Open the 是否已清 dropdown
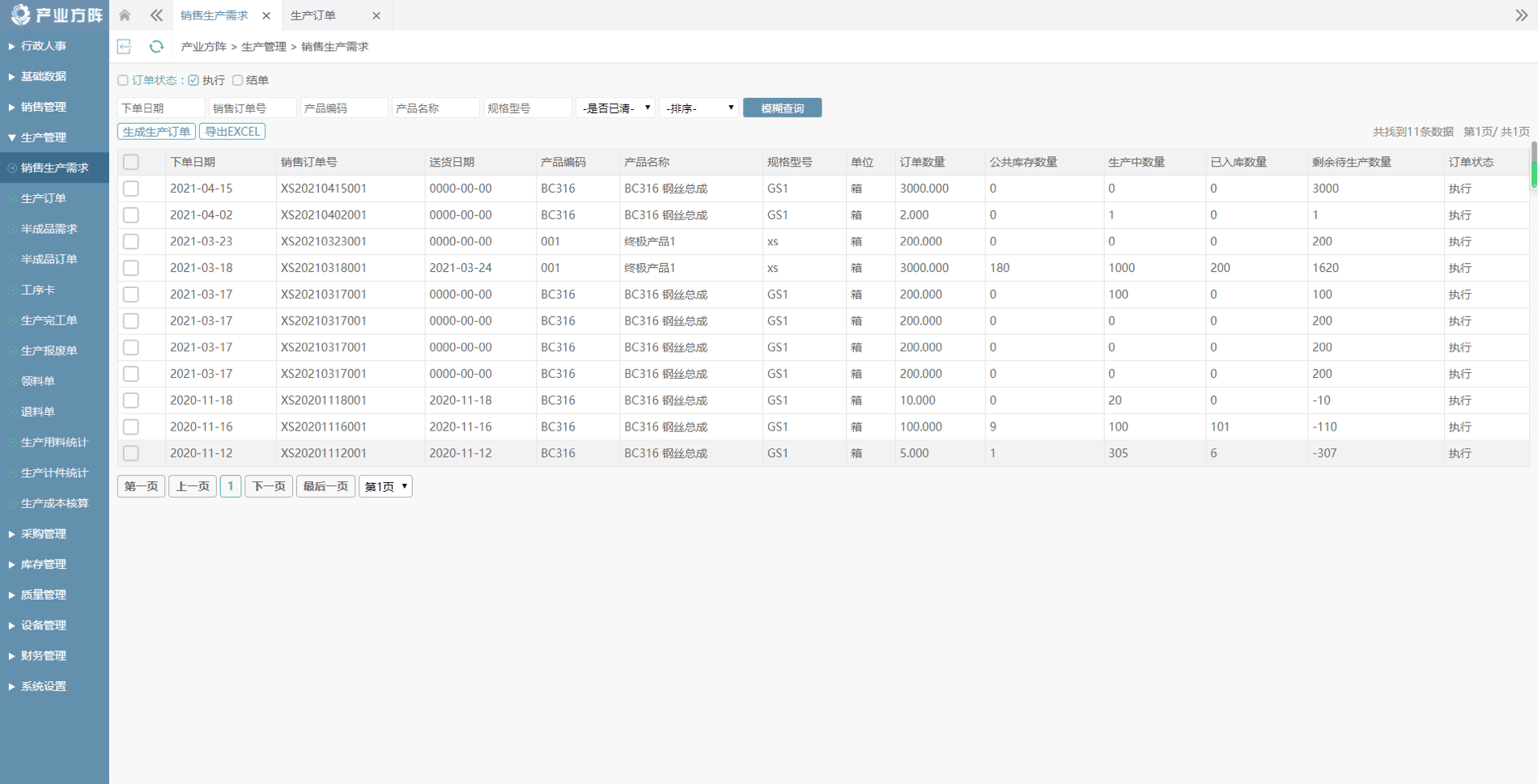This screenshot has height=784, width=1538. 615,108
